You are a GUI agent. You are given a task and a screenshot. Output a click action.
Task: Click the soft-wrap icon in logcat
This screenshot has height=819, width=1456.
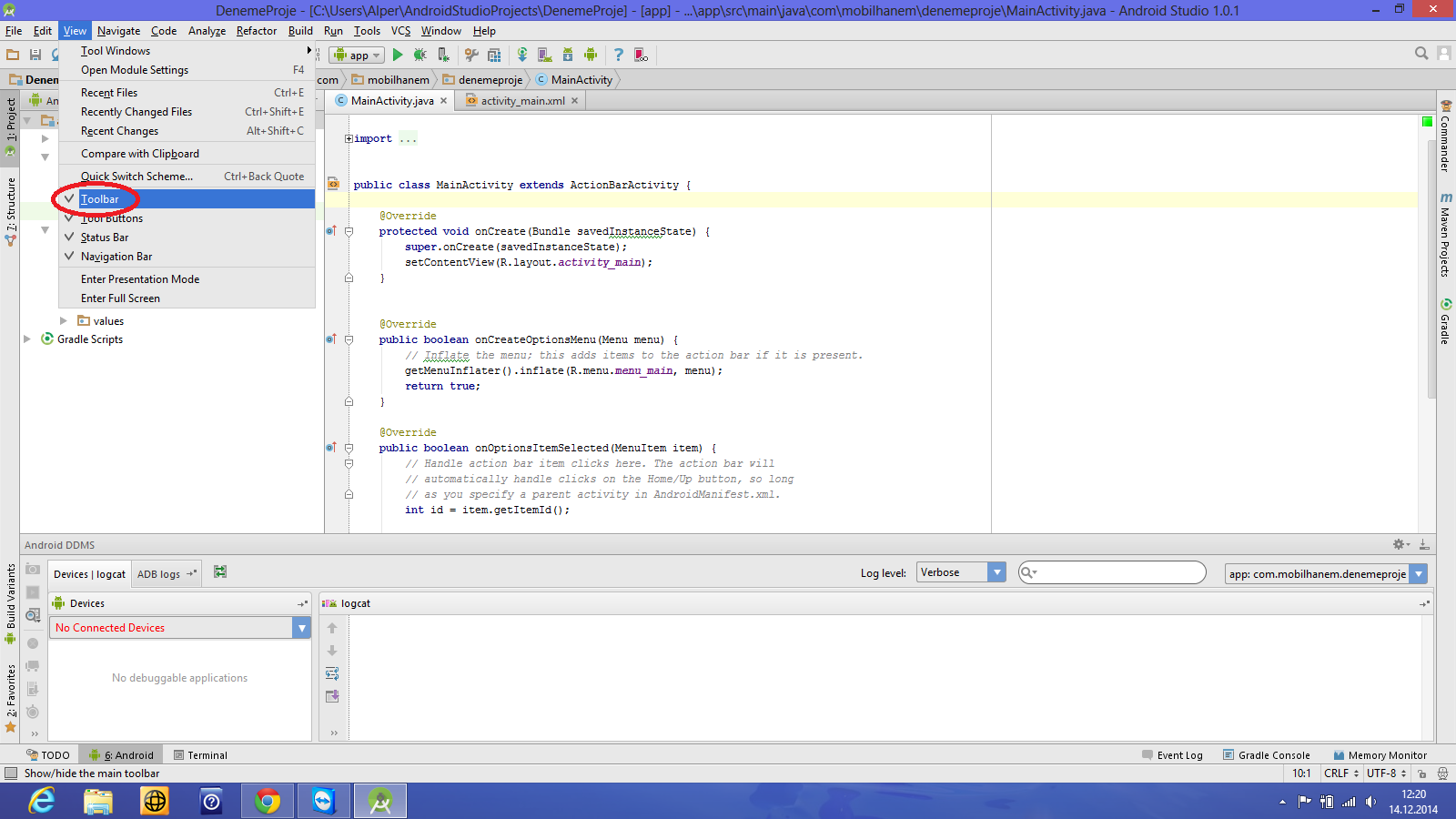(x=332, y=673)
